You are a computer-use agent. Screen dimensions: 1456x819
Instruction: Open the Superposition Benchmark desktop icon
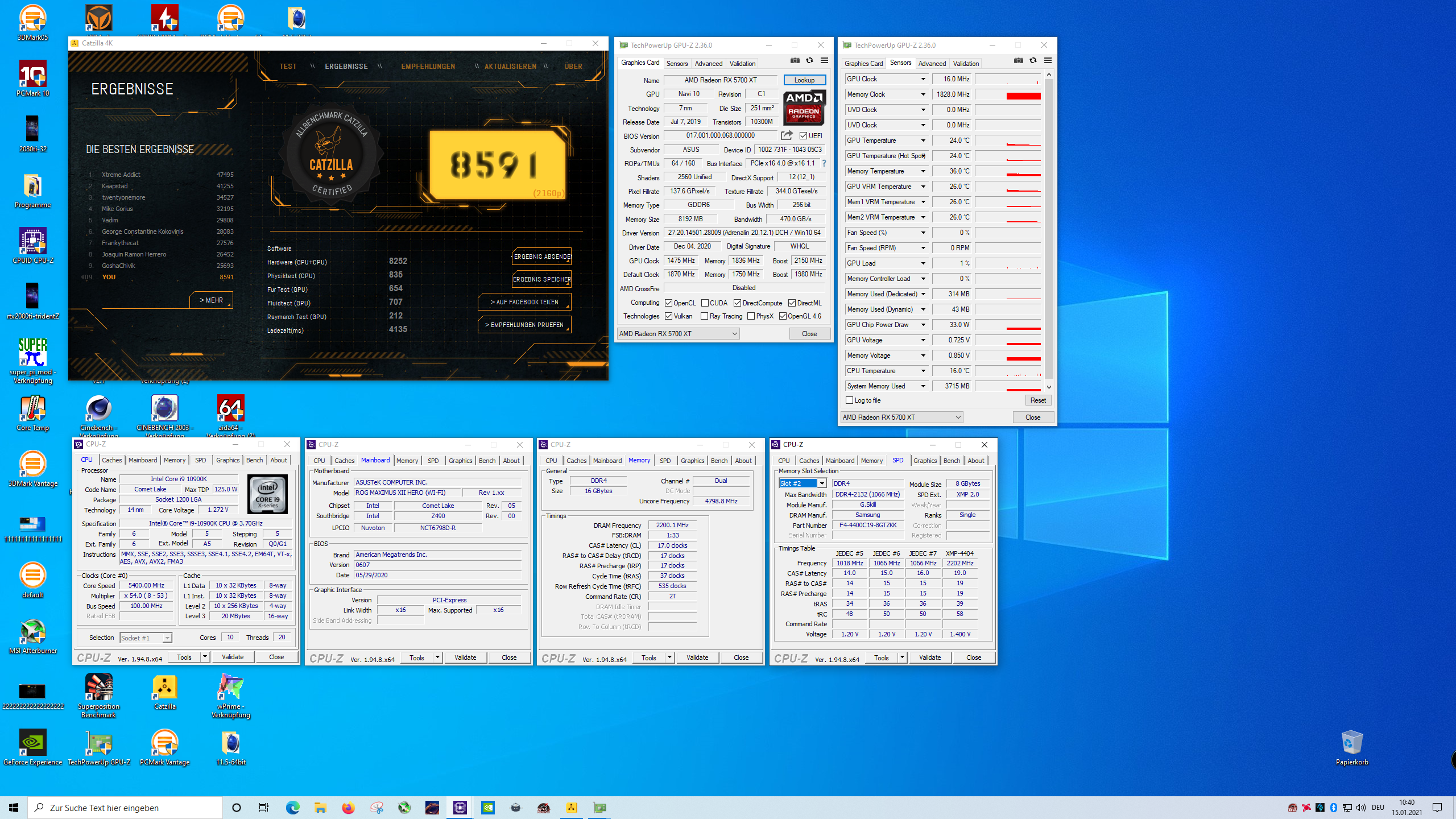click(x=99, y=695)
